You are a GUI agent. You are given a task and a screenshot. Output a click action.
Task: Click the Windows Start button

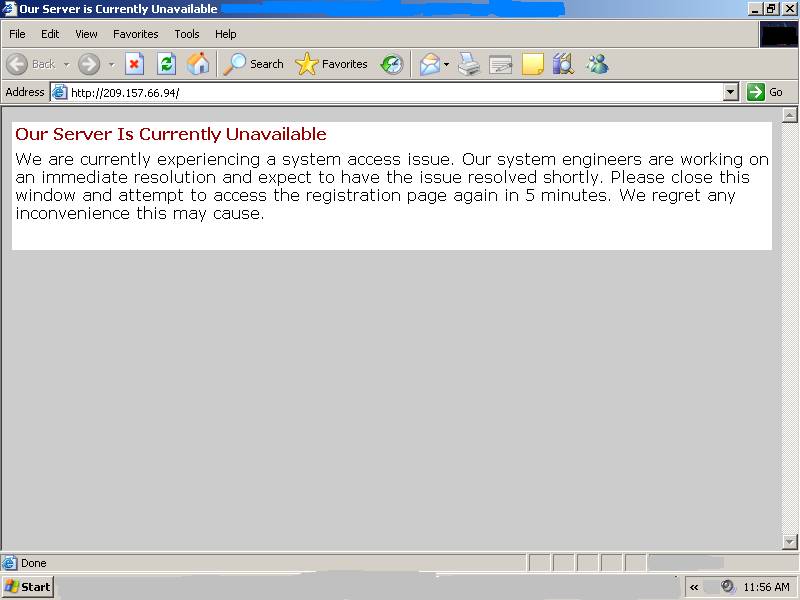click(28, 587)
